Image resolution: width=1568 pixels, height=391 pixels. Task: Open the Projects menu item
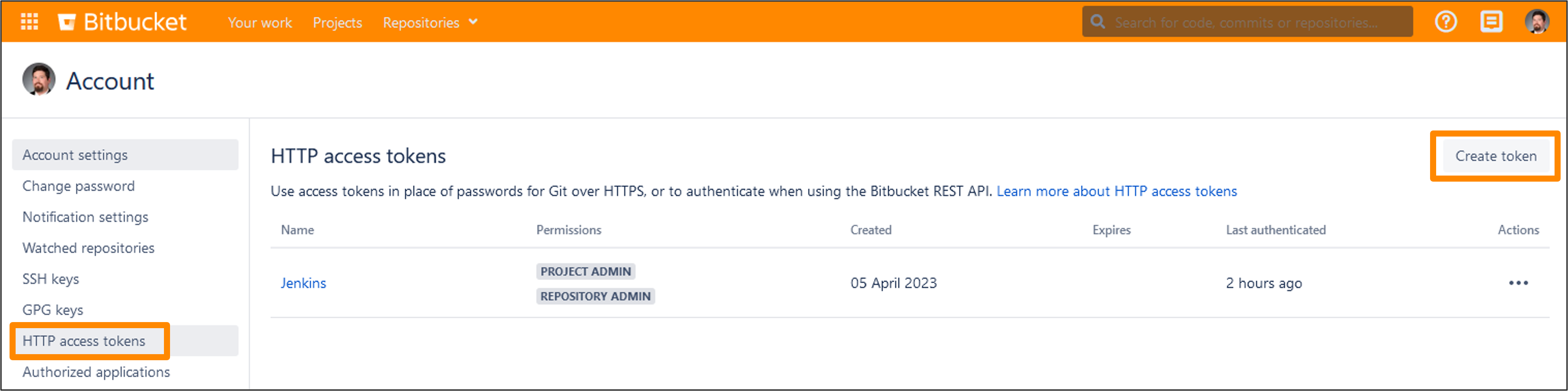[x=337, y=23]
